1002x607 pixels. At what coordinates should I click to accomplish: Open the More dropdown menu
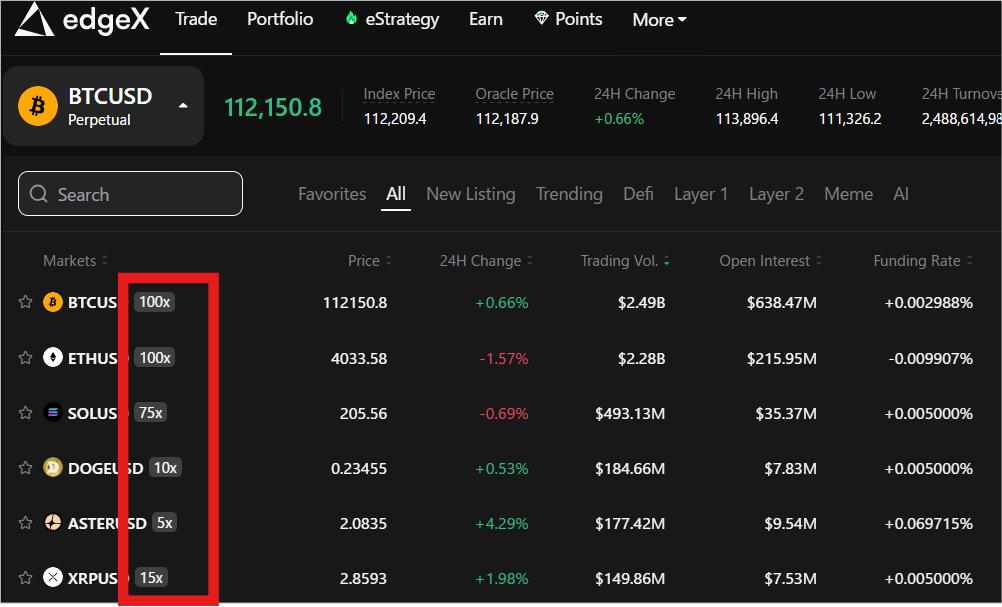[x=659, y=20]
